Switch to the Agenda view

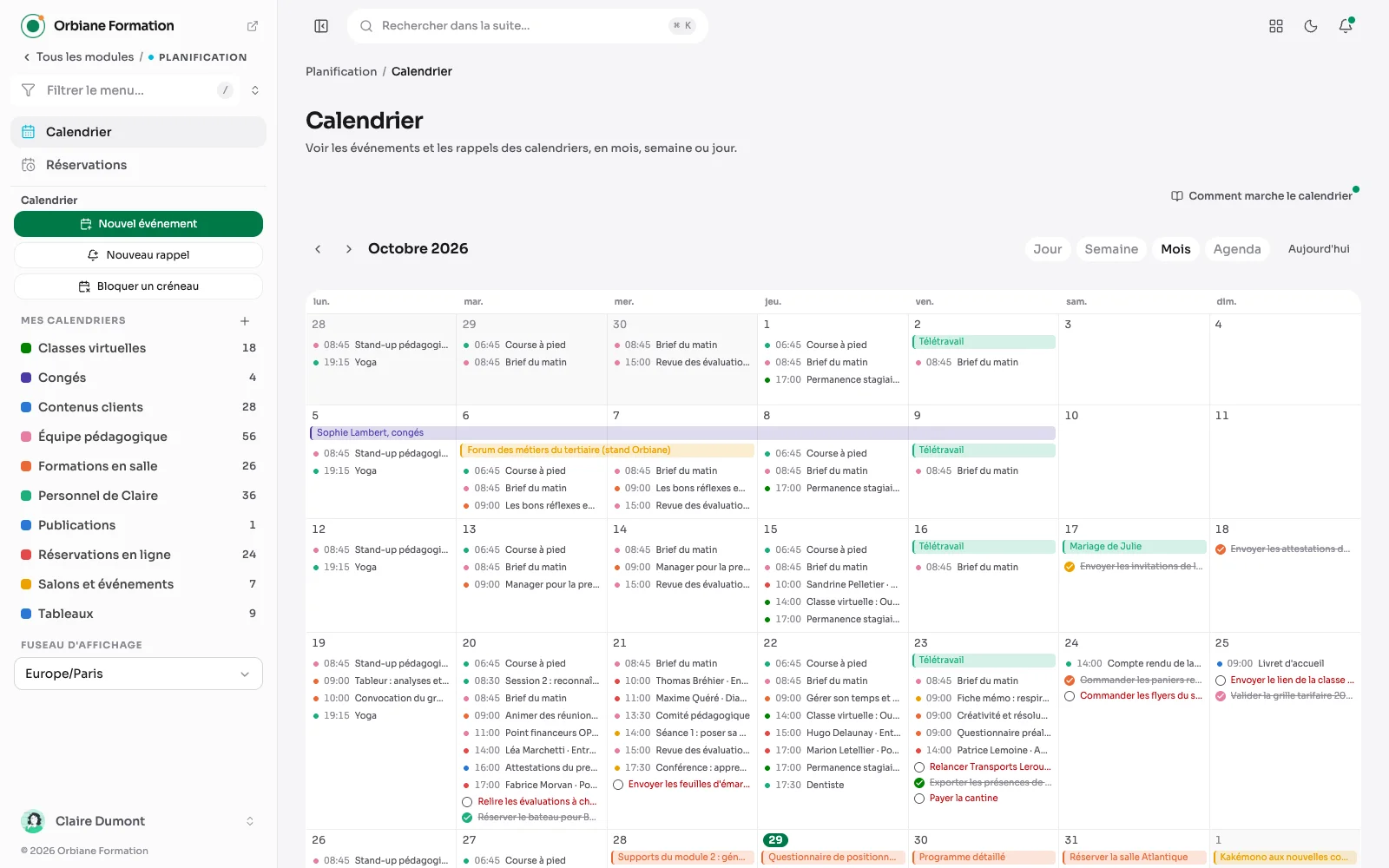[1237, 249]
